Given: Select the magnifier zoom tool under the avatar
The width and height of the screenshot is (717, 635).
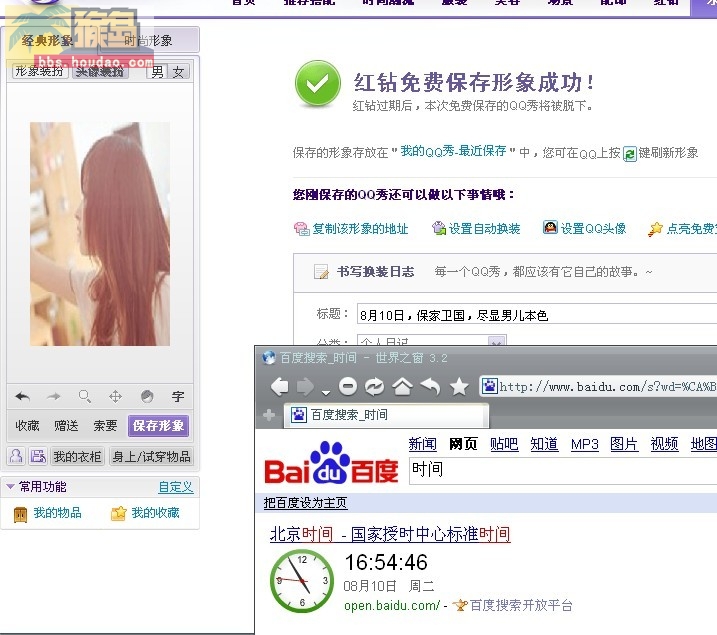Looking at the screenshot, I should (x=85, y=396).
